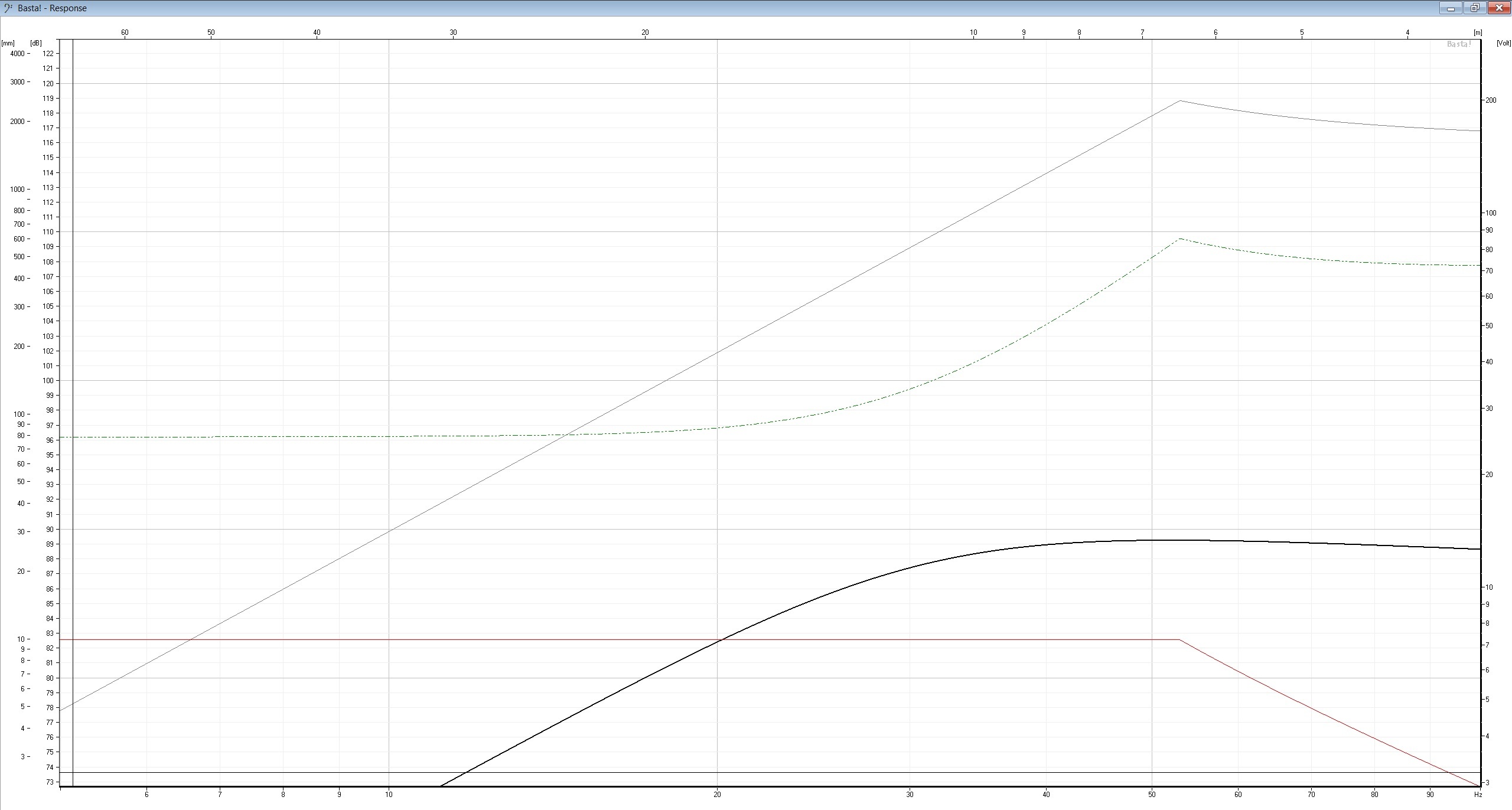
Task: Click the knee point of the red line
Action: point(1179,639)
